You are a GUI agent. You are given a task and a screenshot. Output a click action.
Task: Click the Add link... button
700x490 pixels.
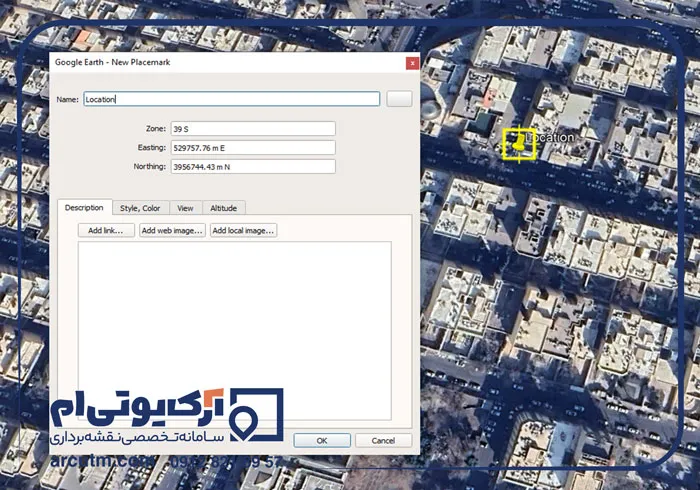point(106,230)
